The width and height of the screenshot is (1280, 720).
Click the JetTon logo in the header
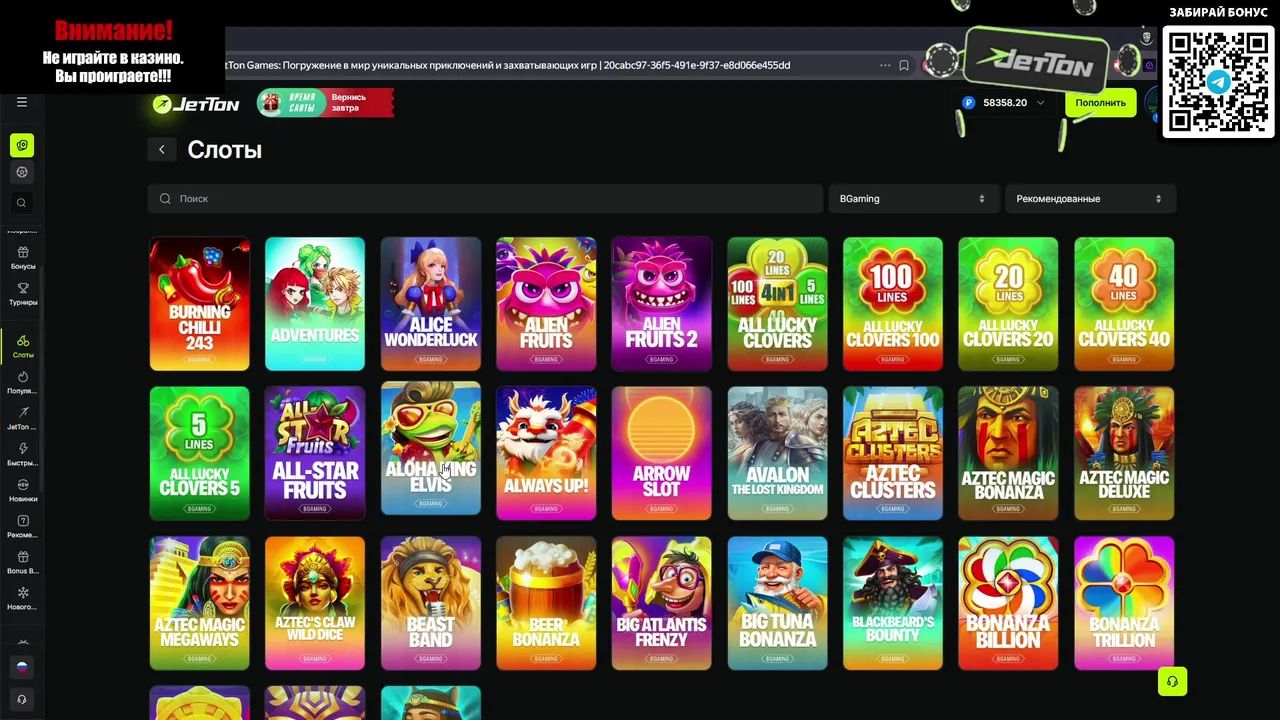tap(196, 104)
